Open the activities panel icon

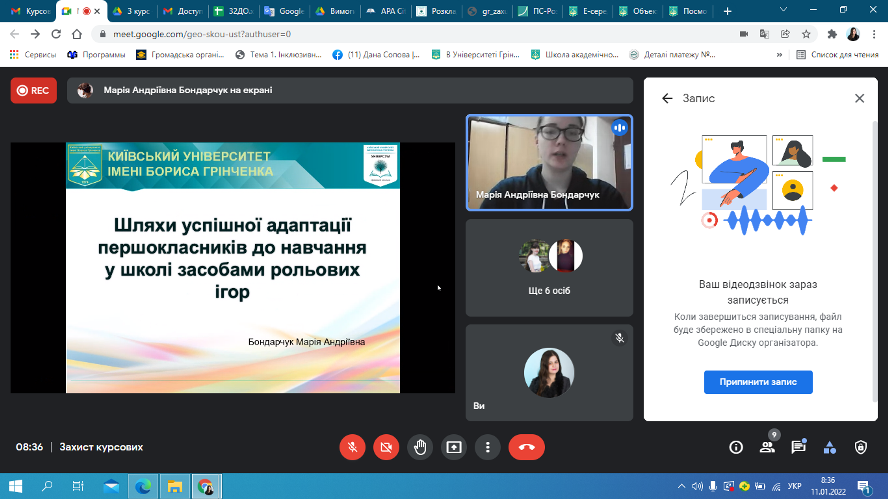(829, 447)
